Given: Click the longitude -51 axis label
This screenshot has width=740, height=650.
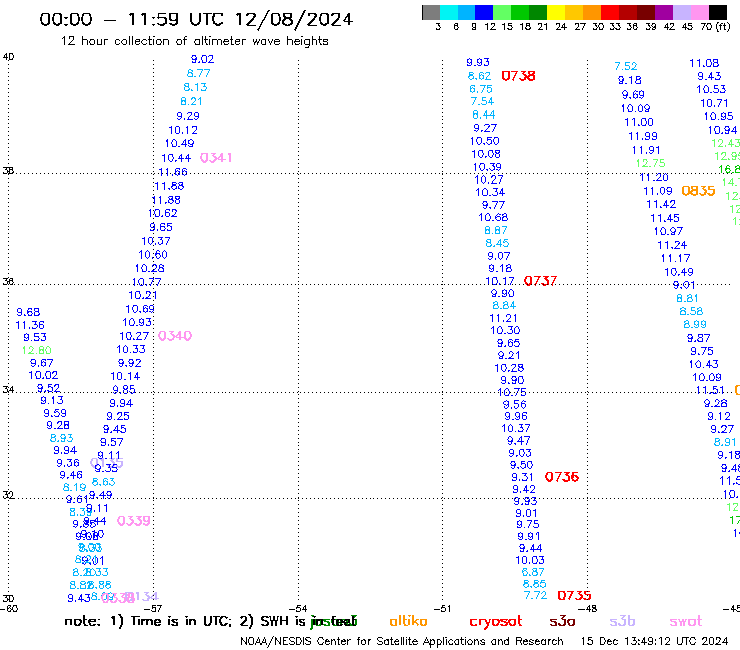Looking at the screenshot, I should [443, 609].
